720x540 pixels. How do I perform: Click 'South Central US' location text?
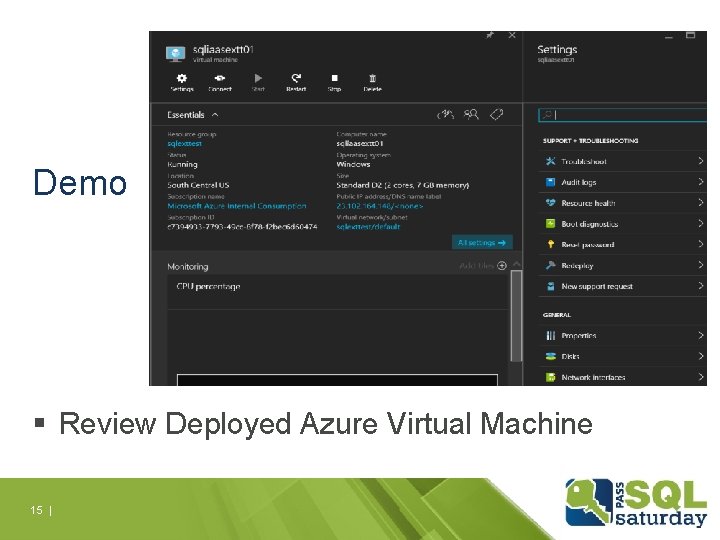pos(198,186)
